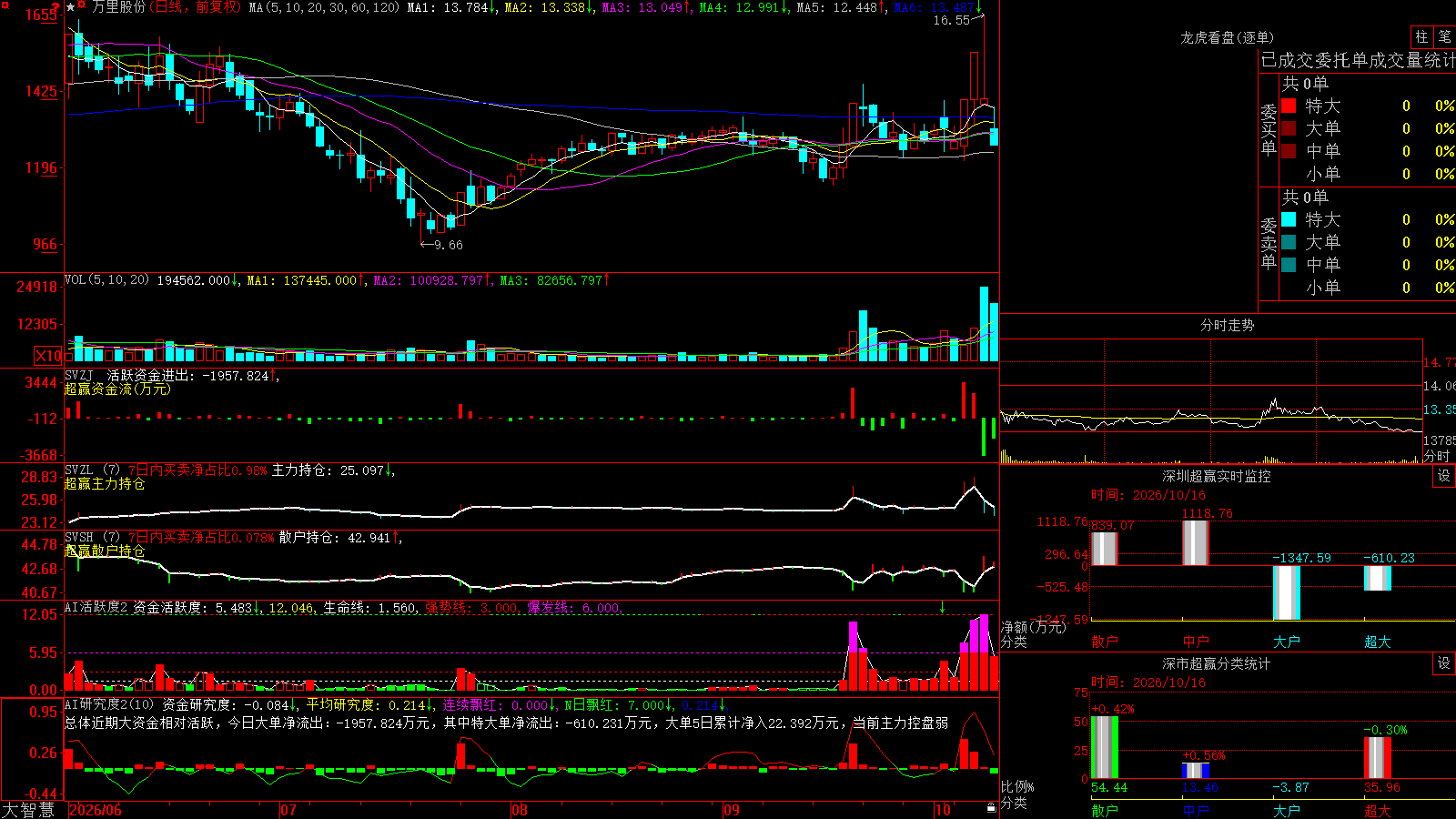1456x819 pixels.
Task: Click the red 特大 buy order swatch
Action: tap(1289, 106)
